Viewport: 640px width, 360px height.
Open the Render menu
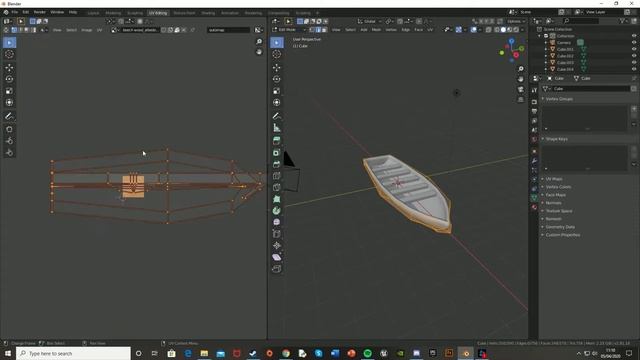40,12
